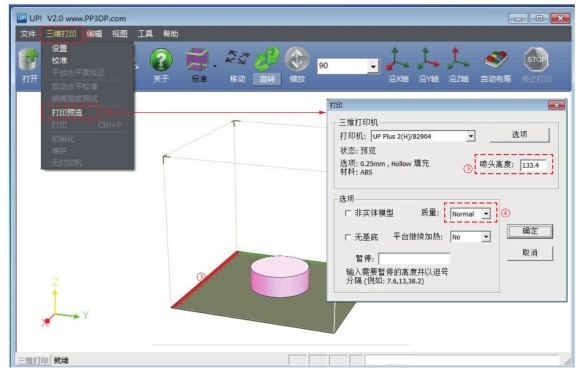Open the printer selection UP Plus 2 dropdown
Image resolution: width=588 pixels, height=374 pixels.
tap(471, 136)
